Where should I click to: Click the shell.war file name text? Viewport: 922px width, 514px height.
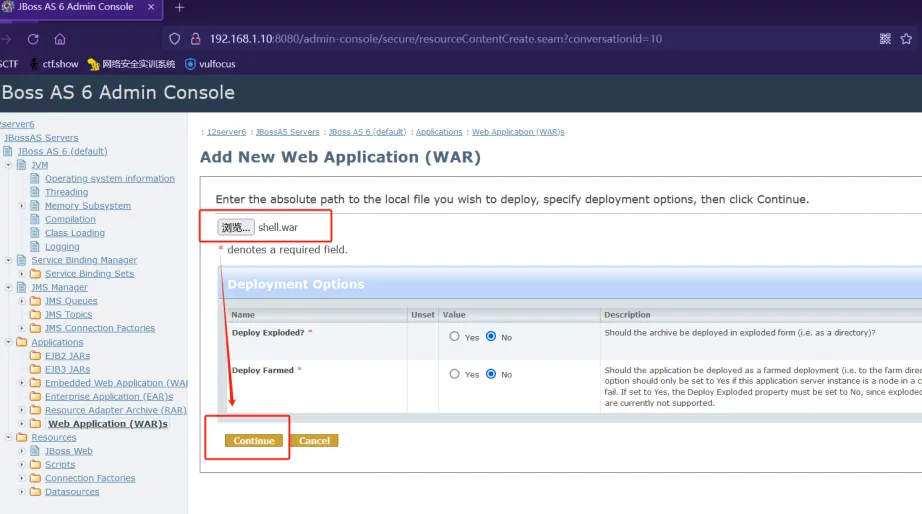pos(278,227)
